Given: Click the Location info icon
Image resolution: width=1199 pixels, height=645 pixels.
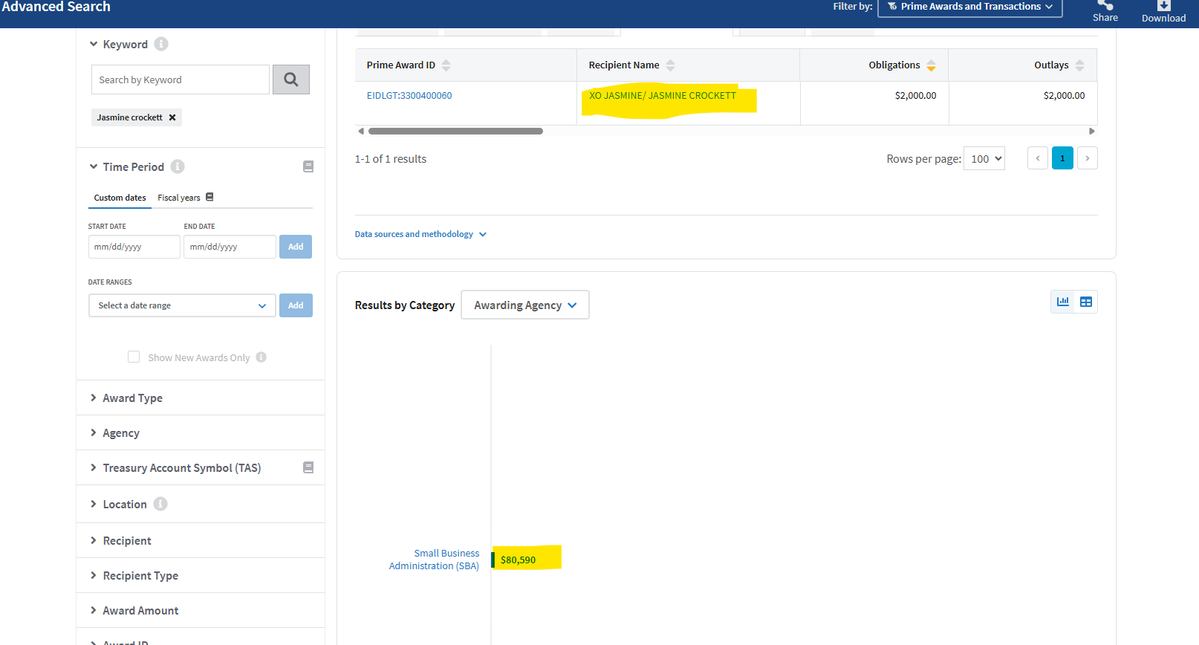Looking at the screenshot, I should pos(161,504).
